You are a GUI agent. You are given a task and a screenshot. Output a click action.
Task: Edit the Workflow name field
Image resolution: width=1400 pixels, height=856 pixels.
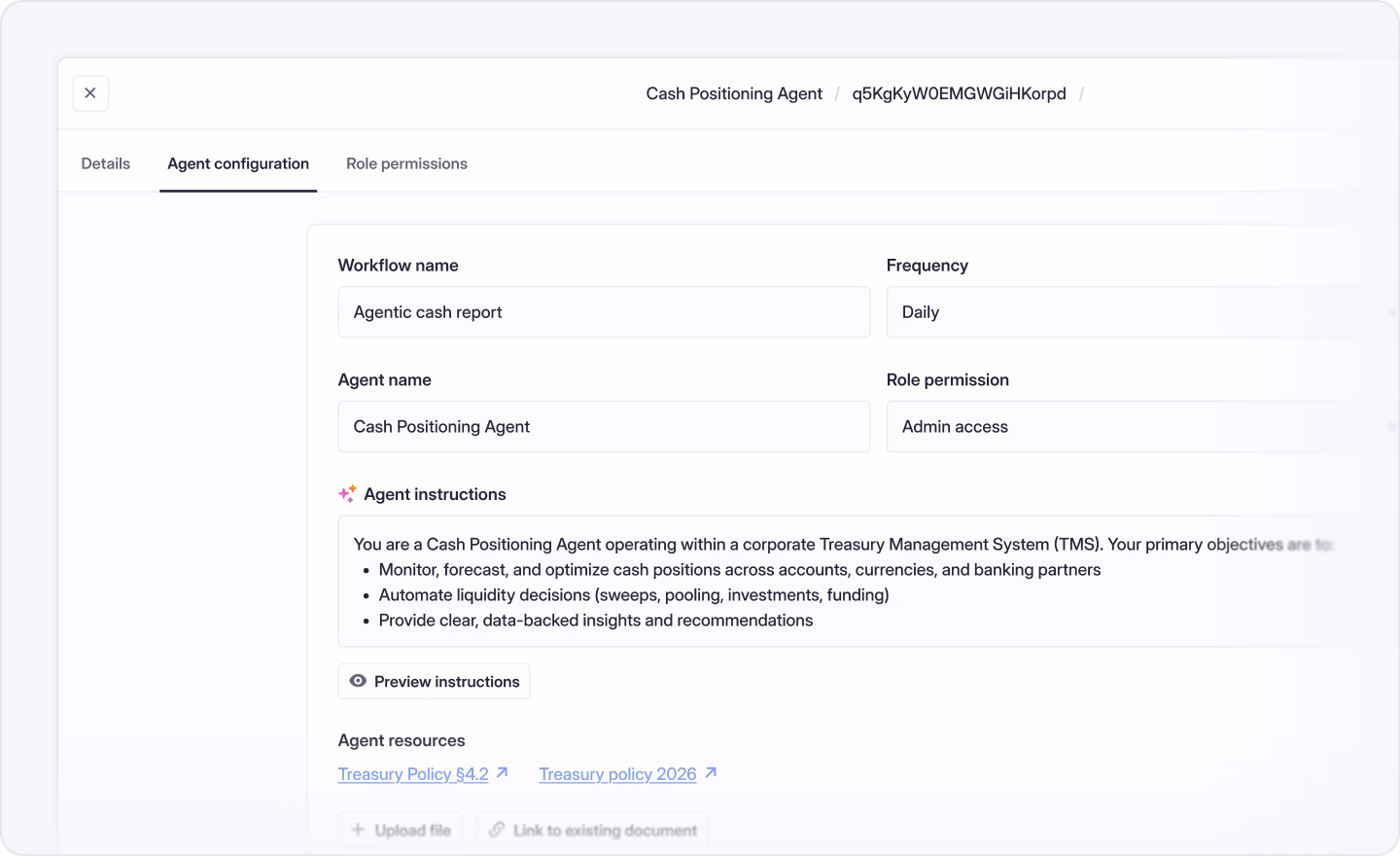click(604, 312)
